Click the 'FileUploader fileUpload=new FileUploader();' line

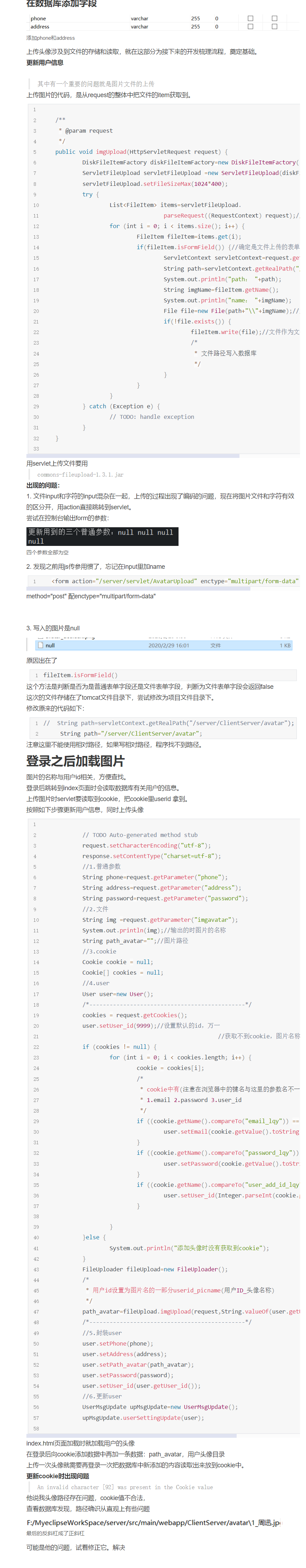coord(155,1269)
